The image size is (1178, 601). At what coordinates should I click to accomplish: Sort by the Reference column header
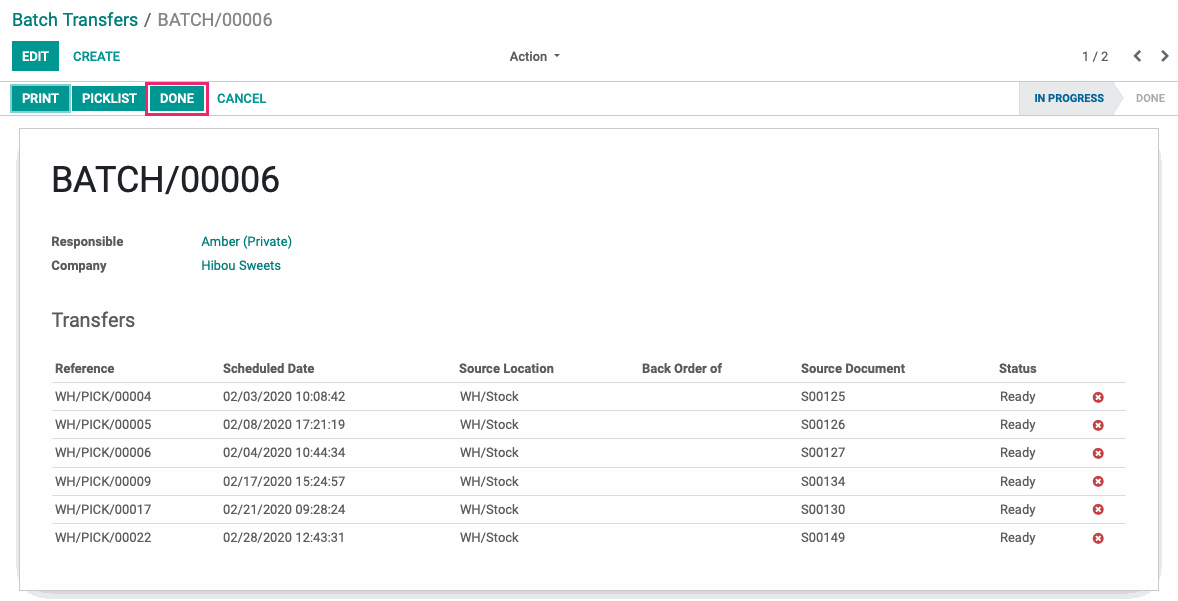coord(85,368)
